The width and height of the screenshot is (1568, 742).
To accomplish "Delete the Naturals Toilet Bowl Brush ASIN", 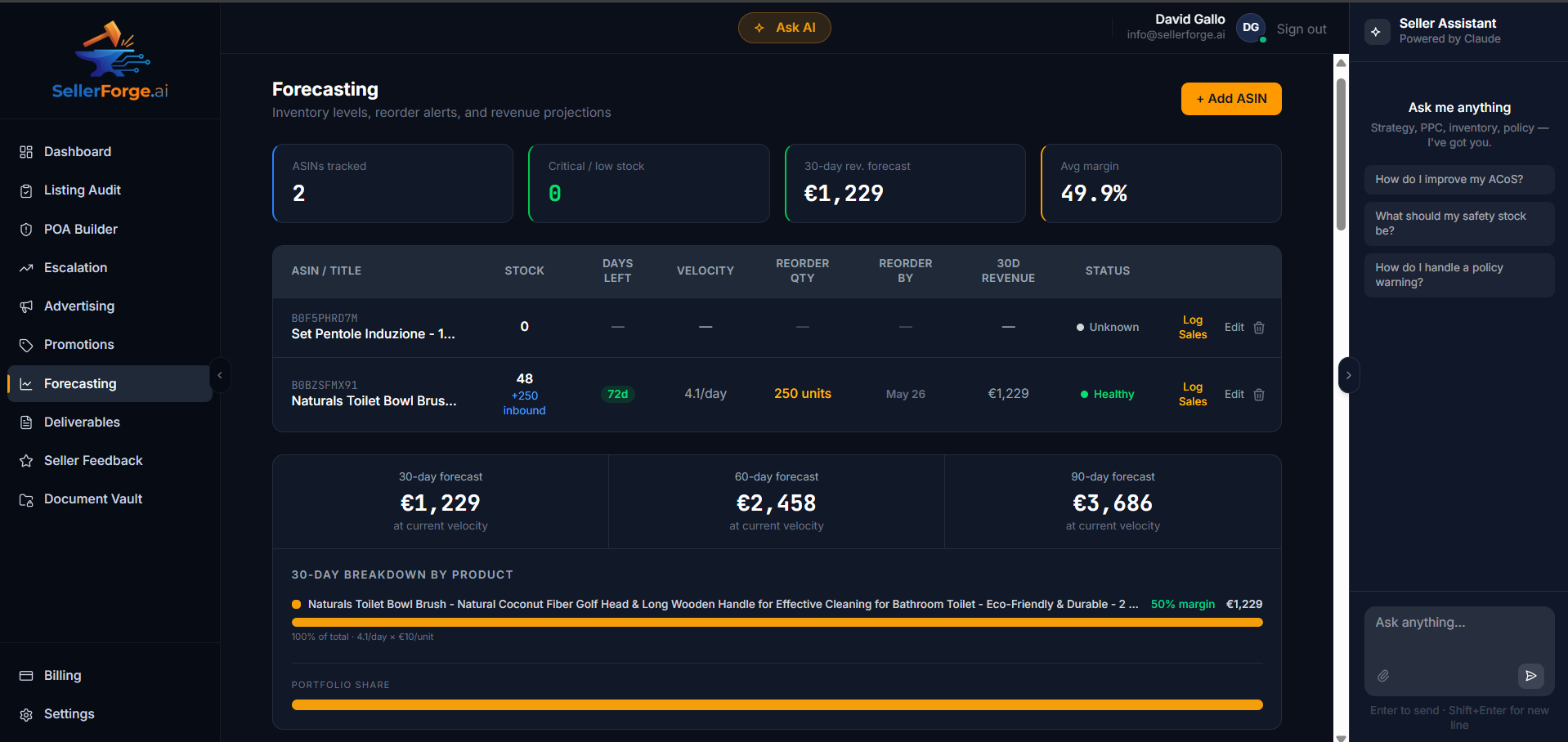I will pyautogui.click(x=1259, y=394).
